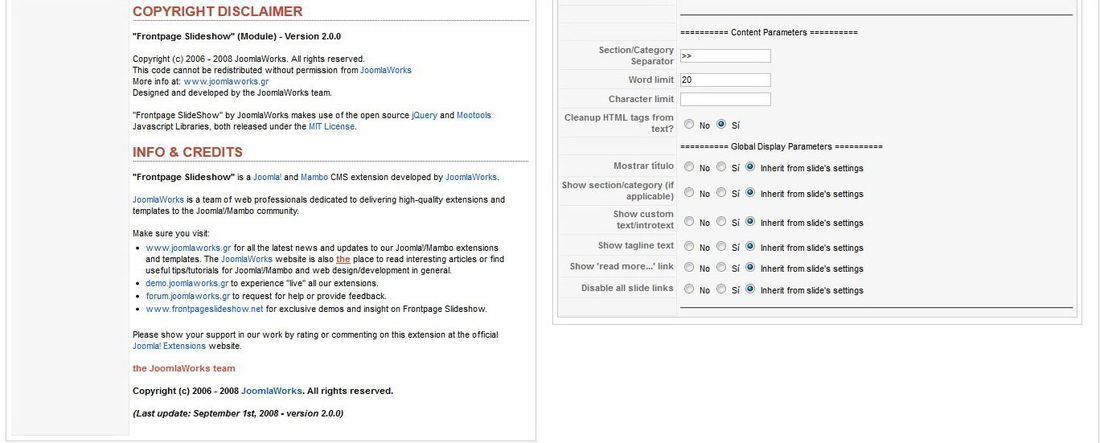Follow the Joomla! CMS link

[x=267, y=177]
